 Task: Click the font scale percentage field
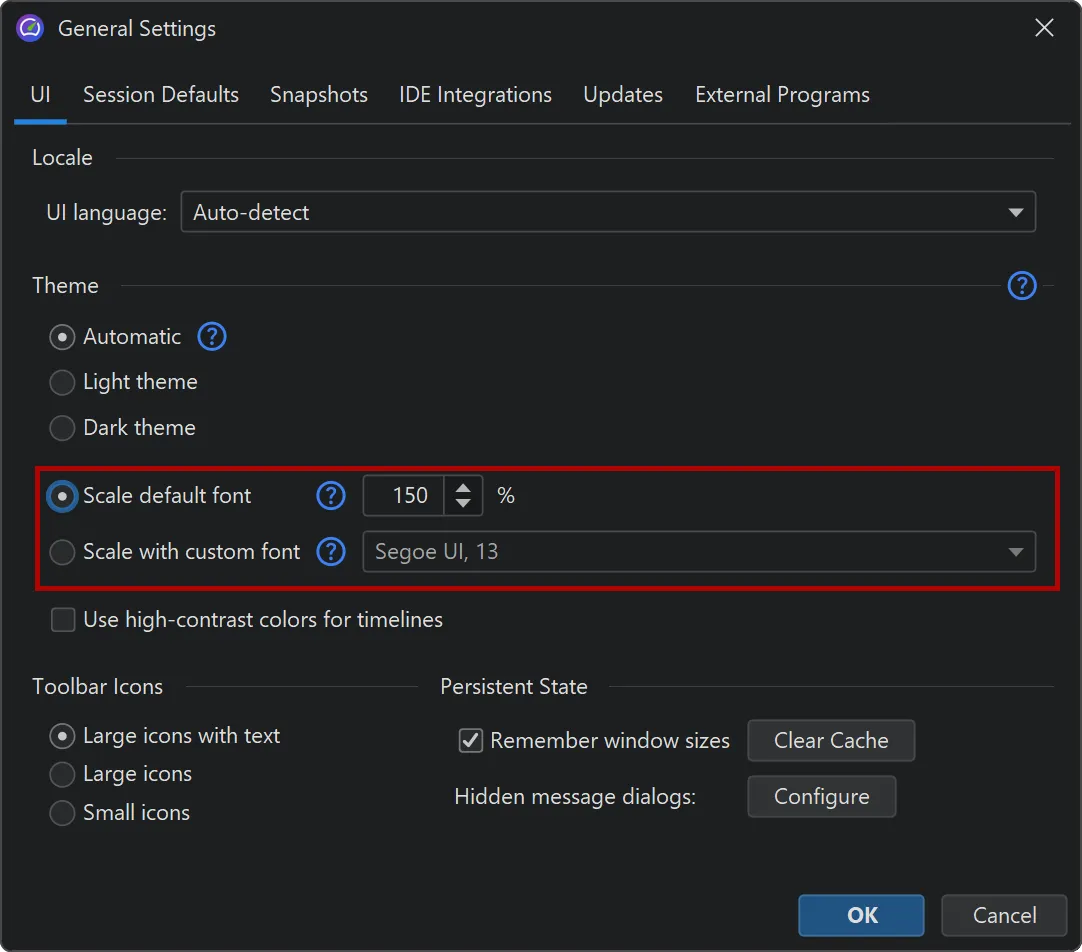coord(404,496)
